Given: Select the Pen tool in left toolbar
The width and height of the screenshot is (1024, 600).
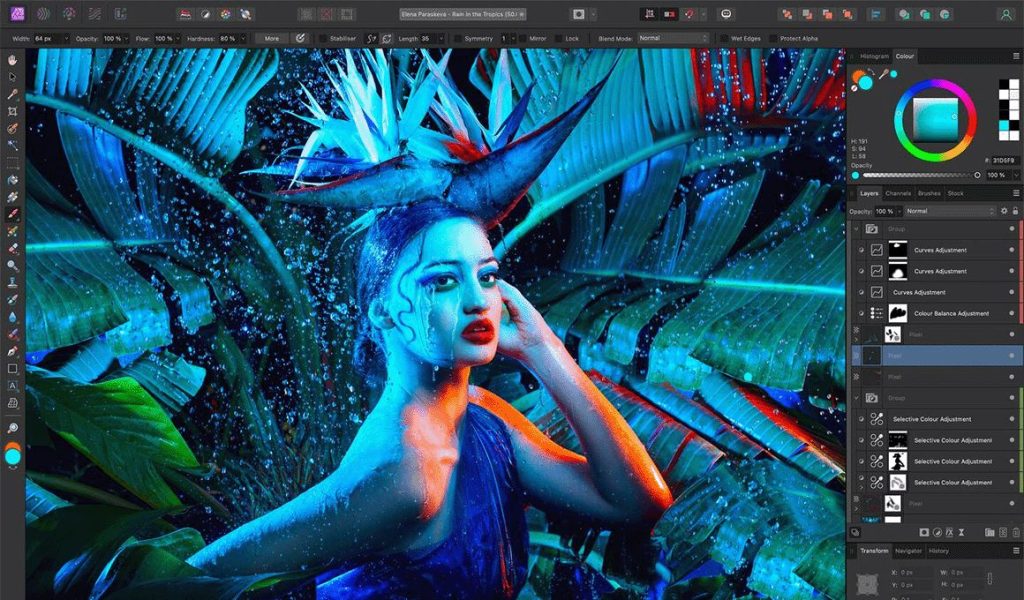Looking at the screenshot, I should pyautogui.click(x=12, y=351).
